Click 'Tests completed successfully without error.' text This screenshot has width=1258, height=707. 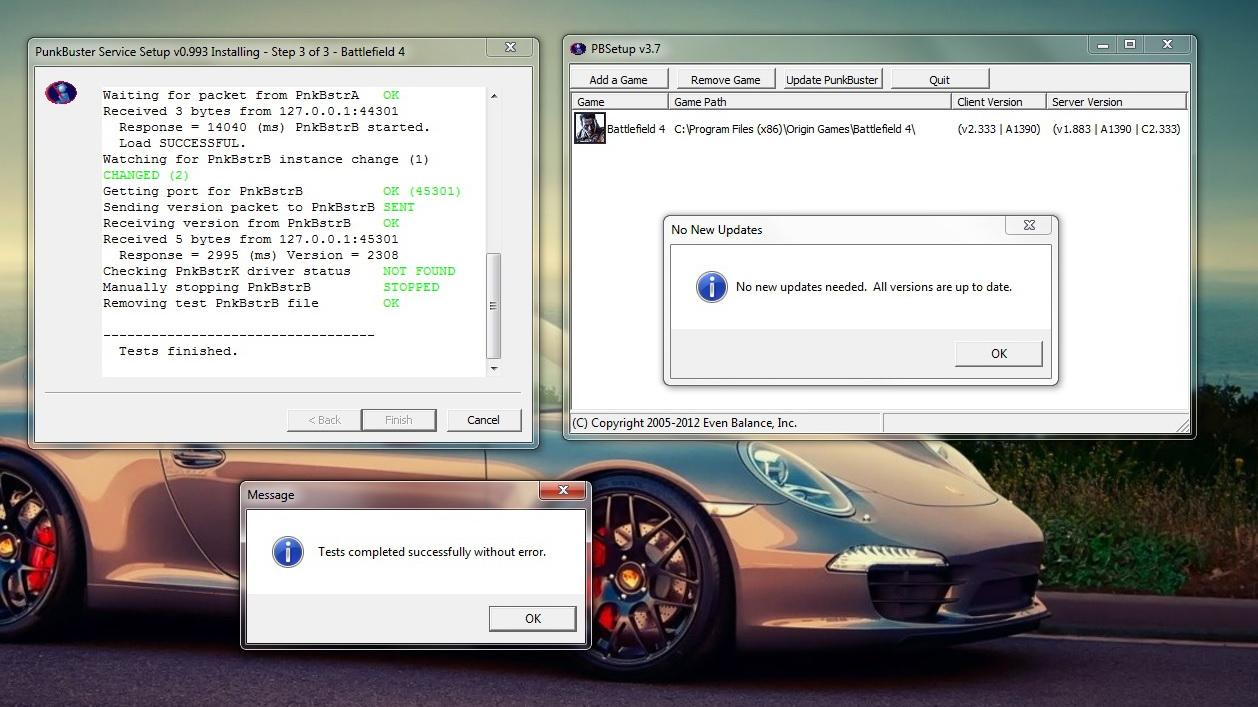tap(432, 551)
